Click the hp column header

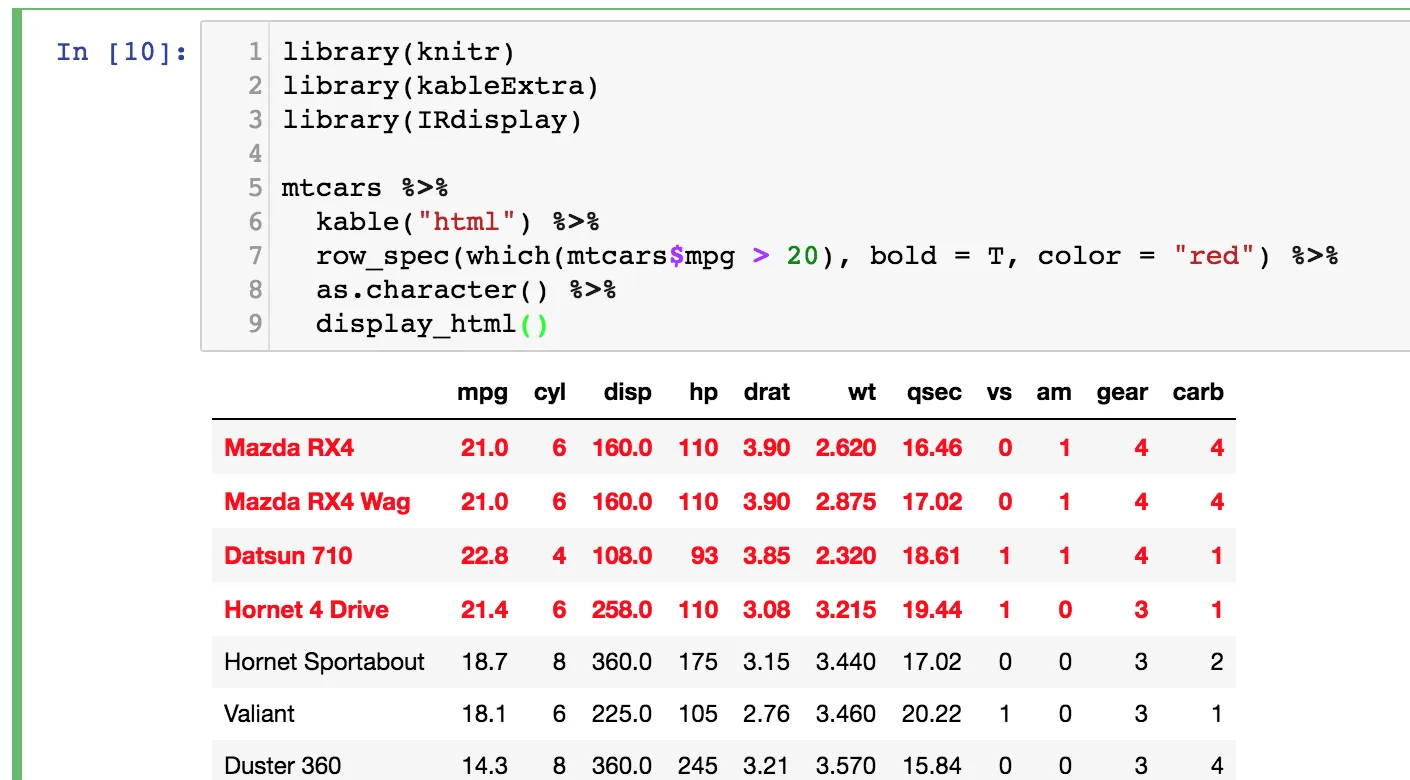click(704, 393)
